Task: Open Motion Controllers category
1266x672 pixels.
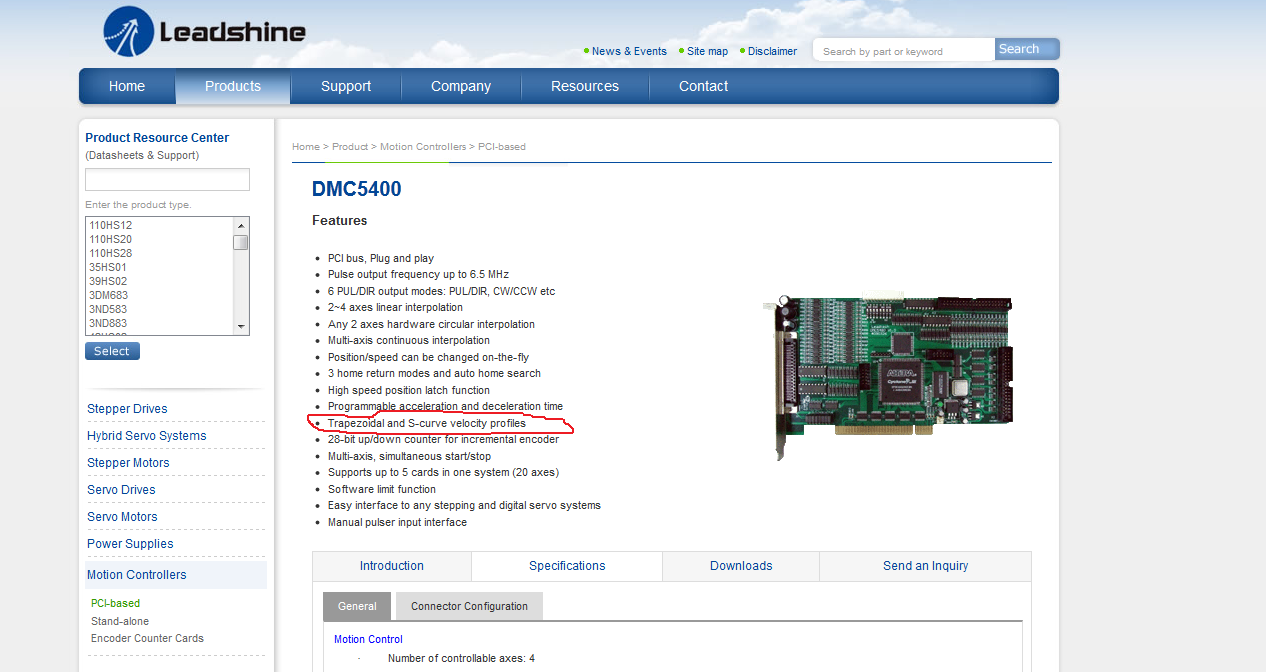Action: (137, 575)
